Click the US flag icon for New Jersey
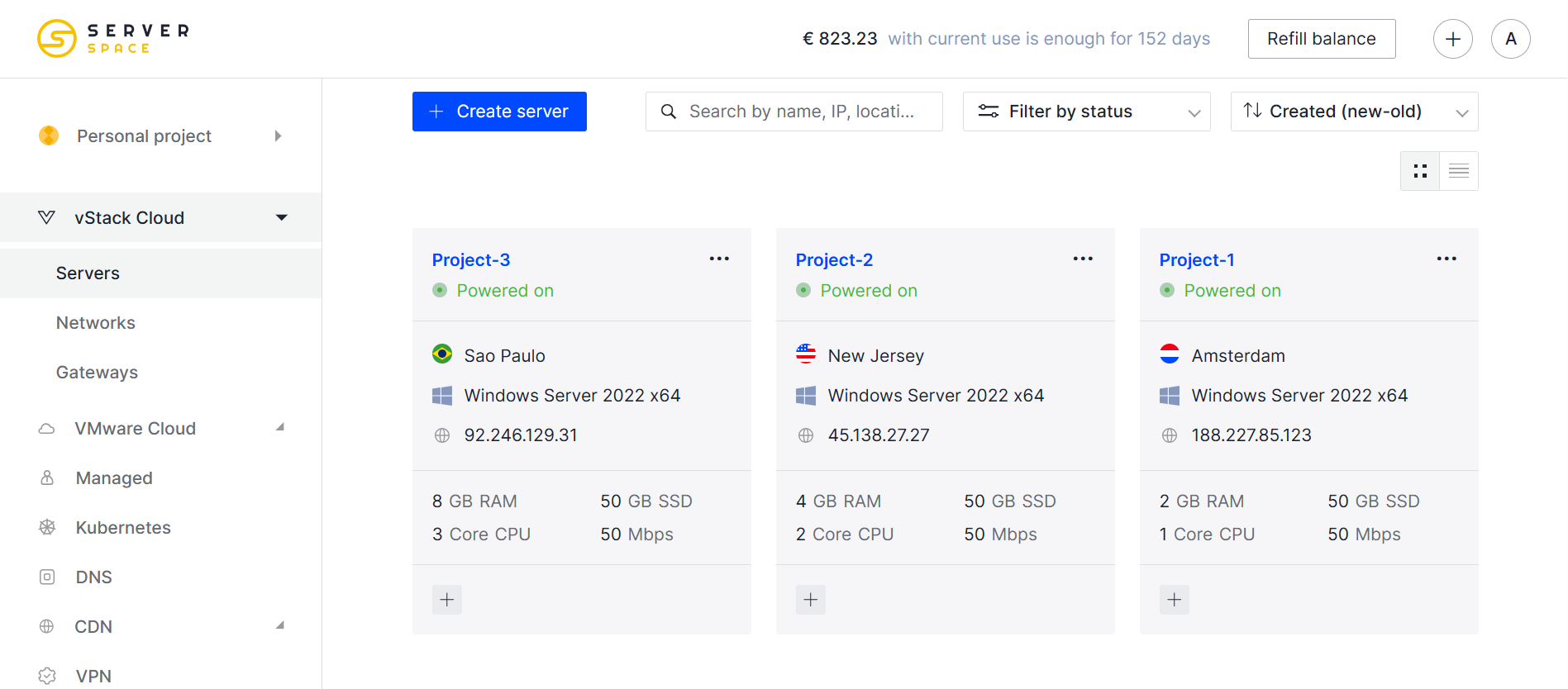 (x=806, y=354)
